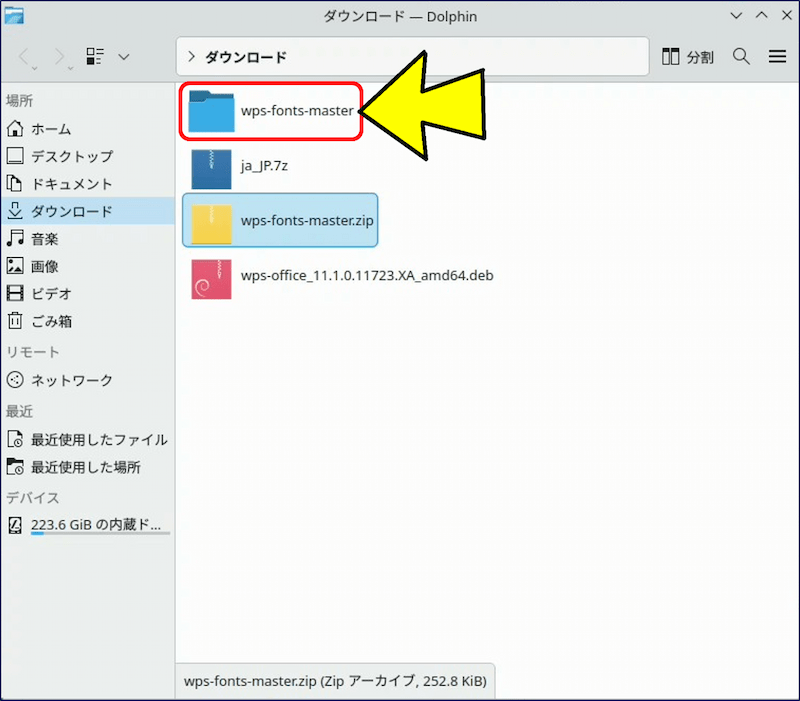Select the wps-office deb package icon
The width and height of the screenshot is (800, 701).
(x=211, y=277)
